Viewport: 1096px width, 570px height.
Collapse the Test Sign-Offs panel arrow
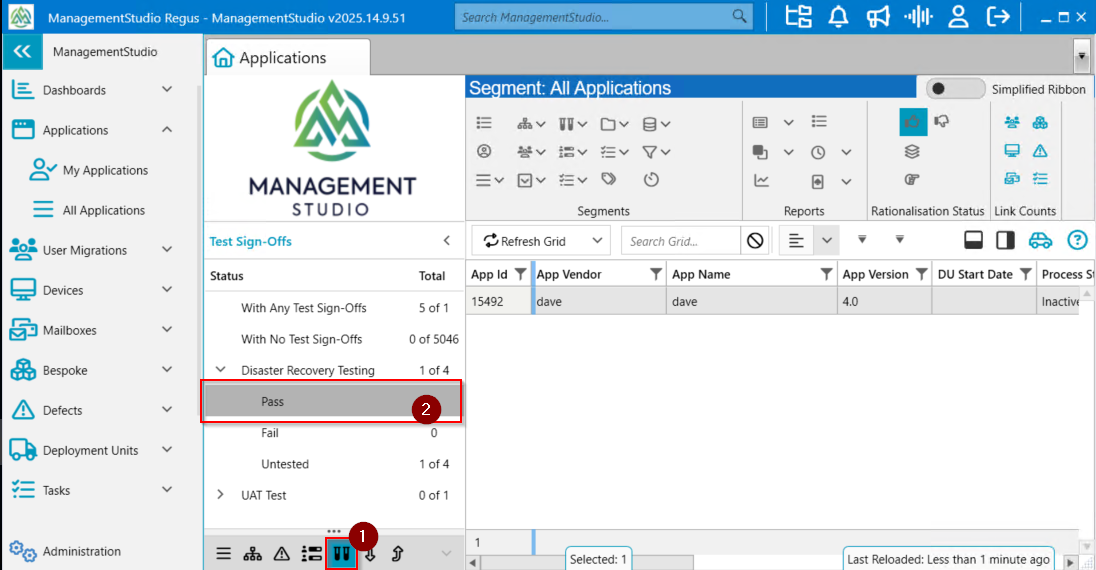[x=447, y=241]
